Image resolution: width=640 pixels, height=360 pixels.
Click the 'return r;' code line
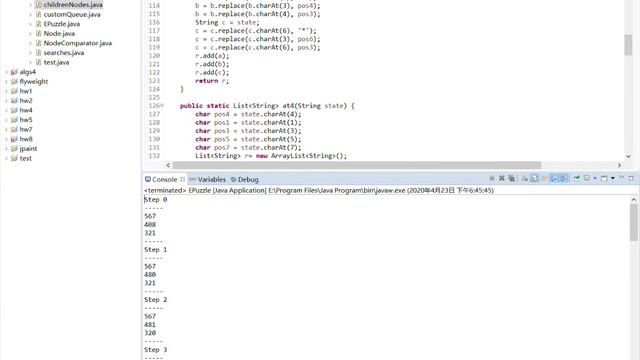pos(212,81)
